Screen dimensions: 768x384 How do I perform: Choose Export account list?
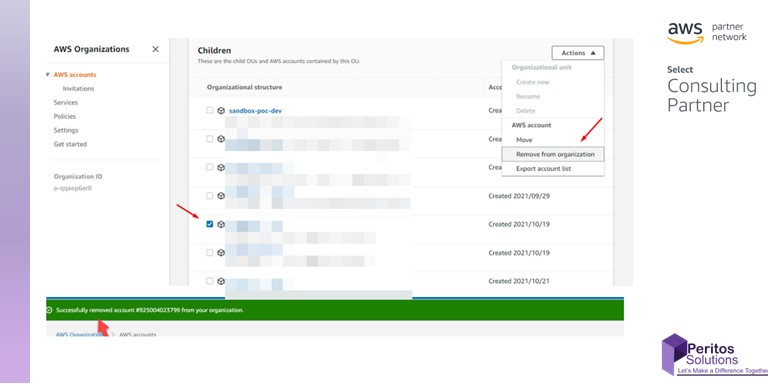click(x=544, y=168)
